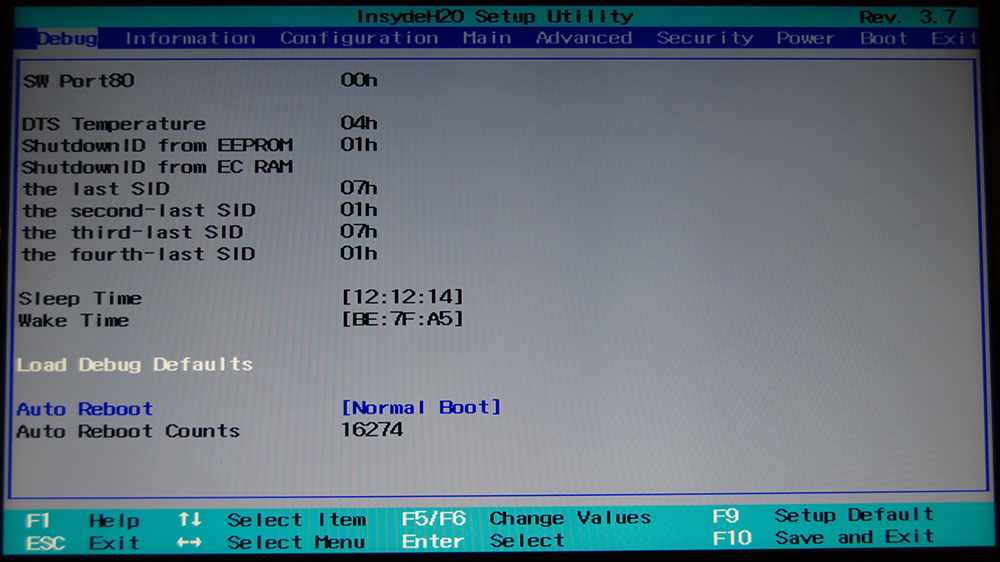Open the Advanced tab
Image resolution: width=1000 pixels, height=562 pixels.
584,38
